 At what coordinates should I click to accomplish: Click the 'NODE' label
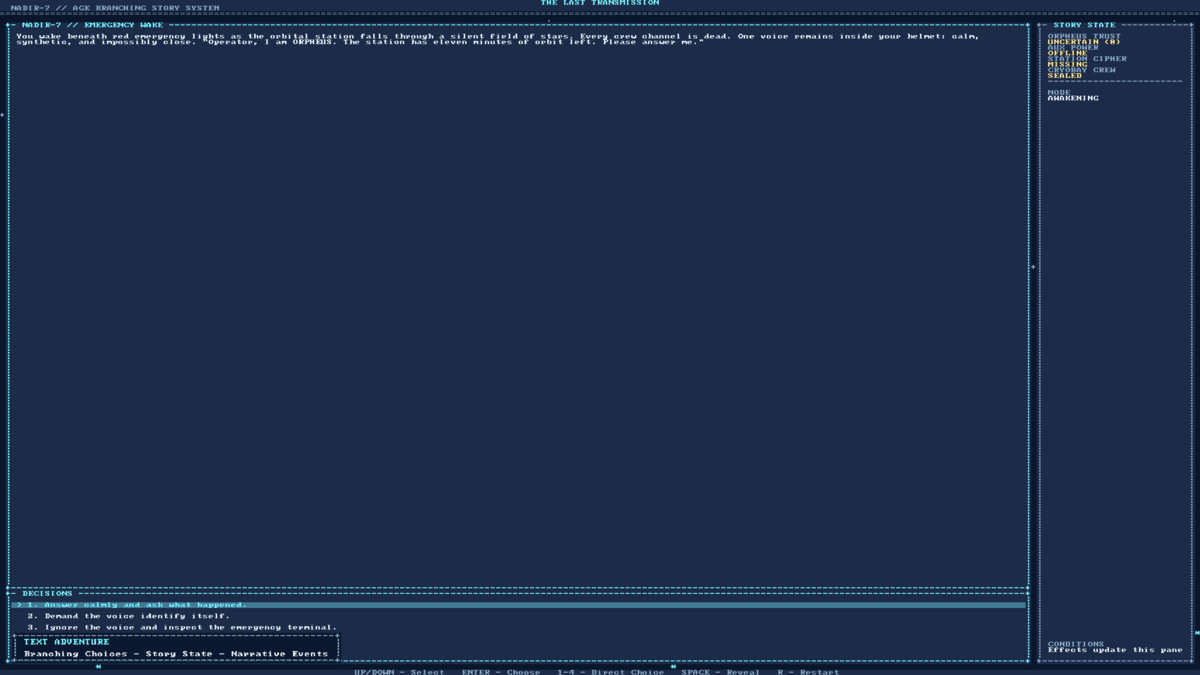tap(1059, 92)
